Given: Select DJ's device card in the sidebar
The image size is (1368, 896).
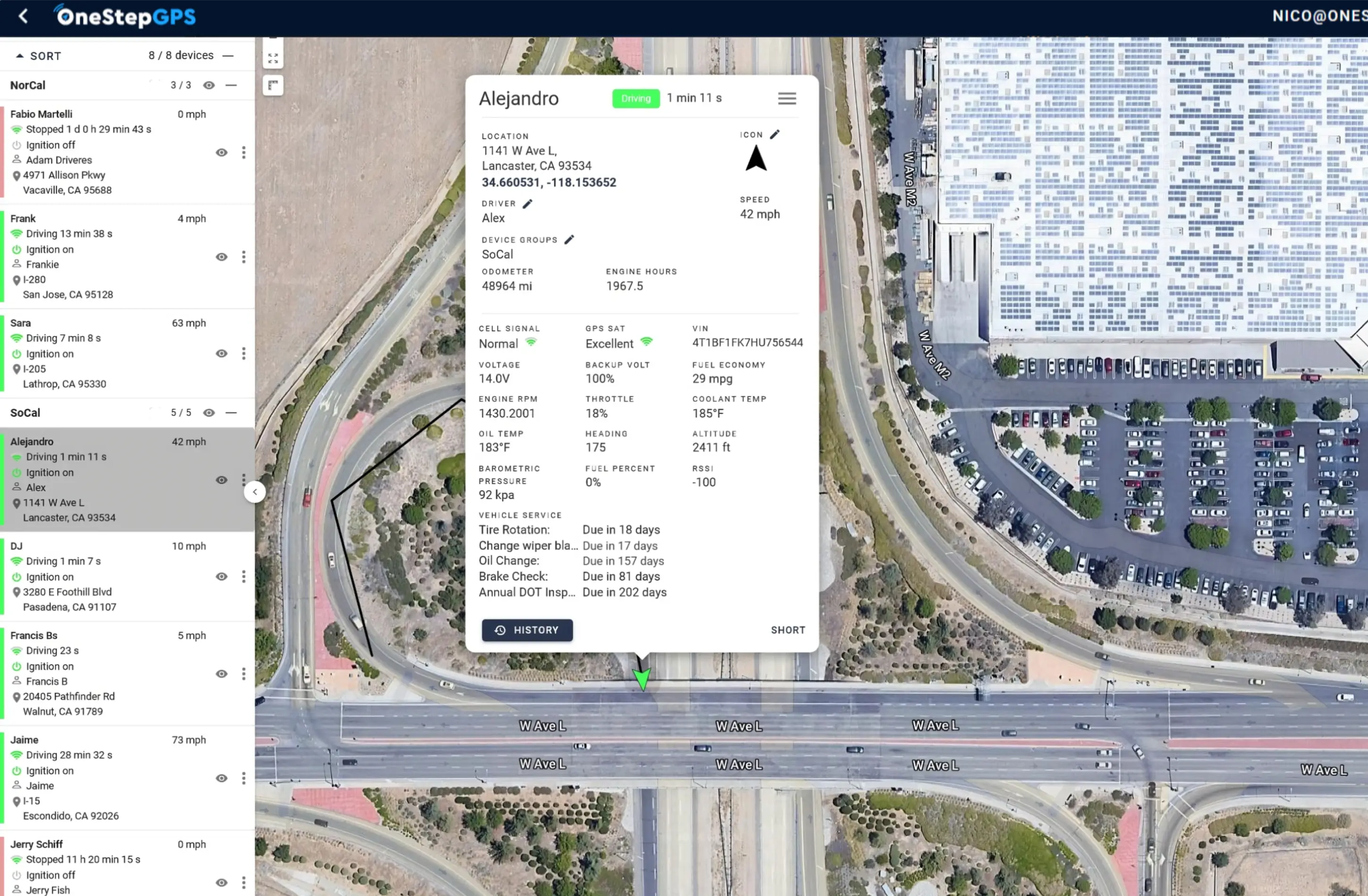Looking at the screenshot, I should (x=103, y=575).
